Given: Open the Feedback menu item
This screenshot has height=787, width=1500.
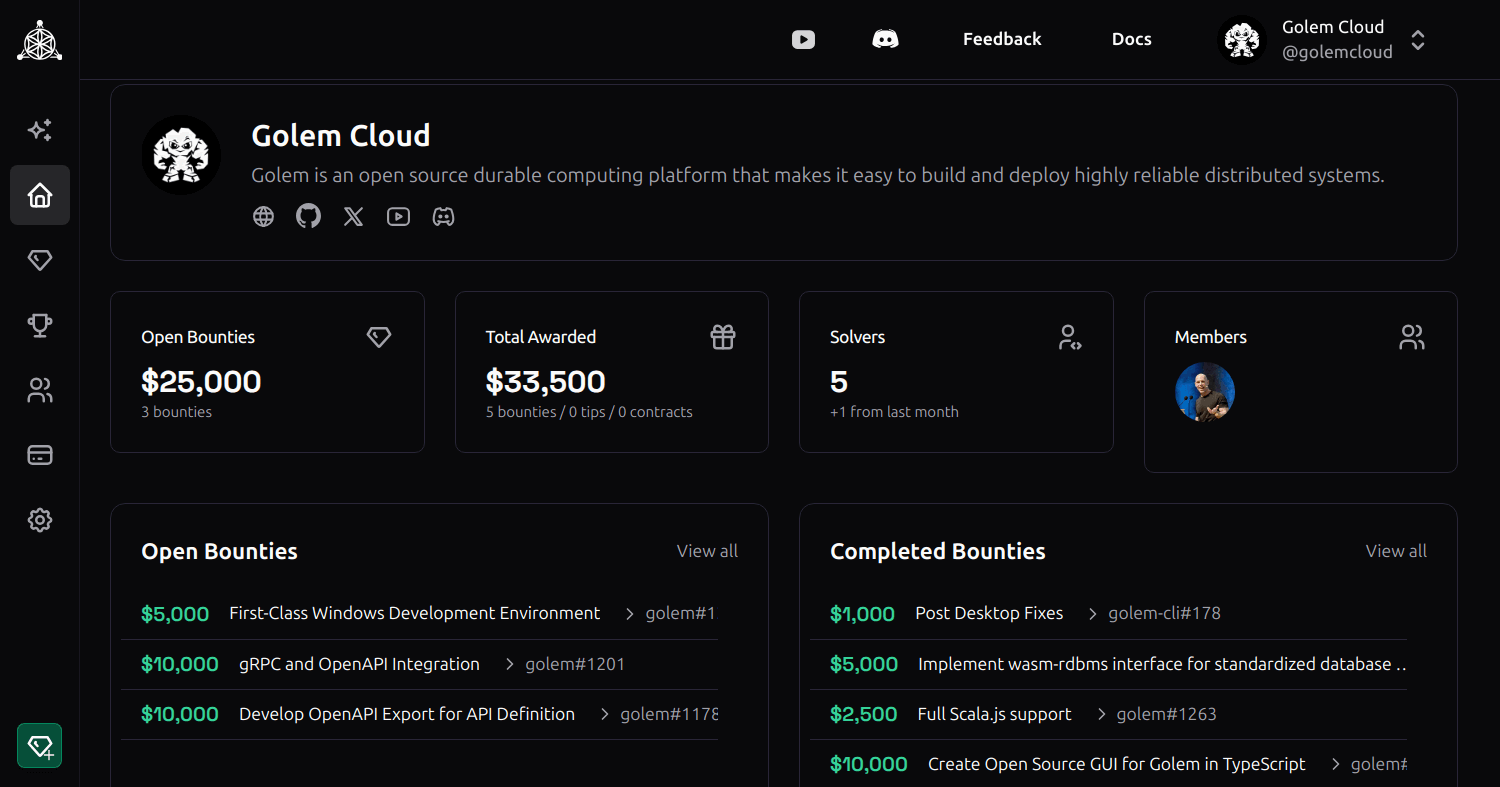Looking at the screenshot, I should coord(1002,39).
